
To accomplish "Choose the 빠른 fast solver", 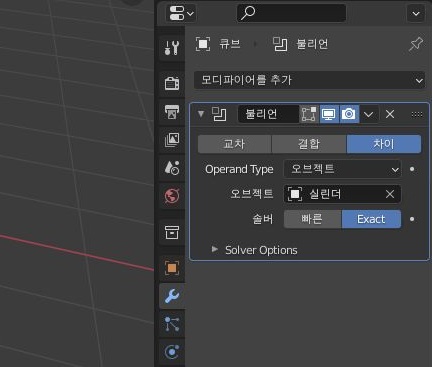I will [x=312, y=219].
